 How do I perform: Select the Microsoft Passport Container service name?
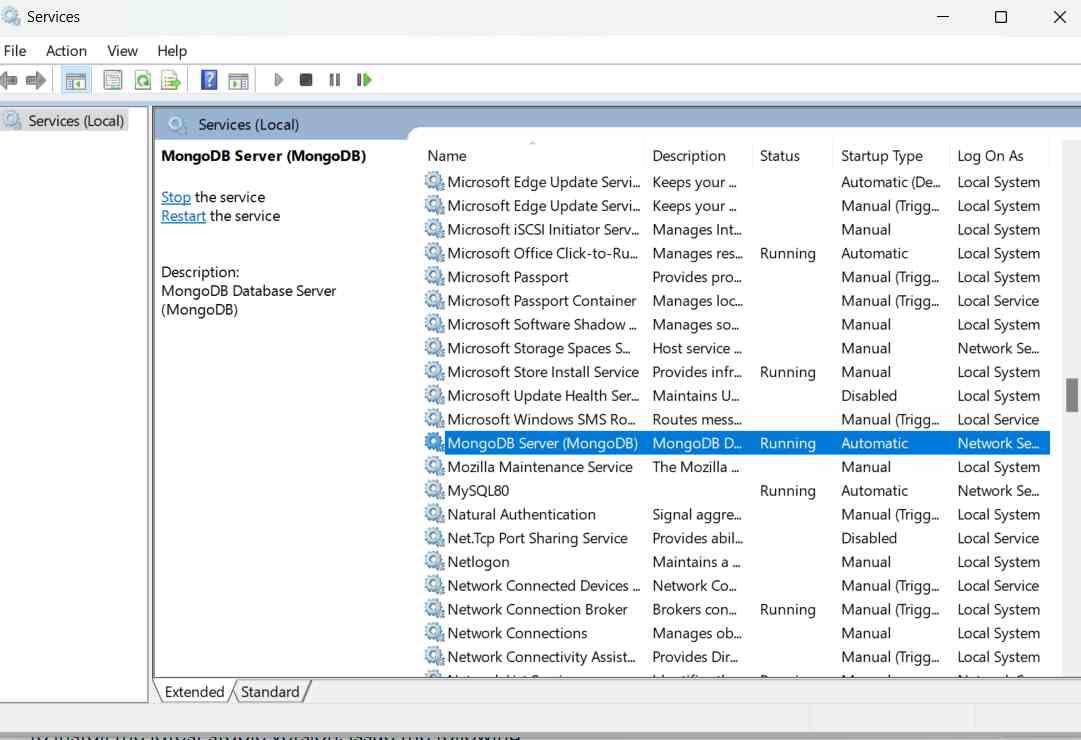tap(542, 301)
